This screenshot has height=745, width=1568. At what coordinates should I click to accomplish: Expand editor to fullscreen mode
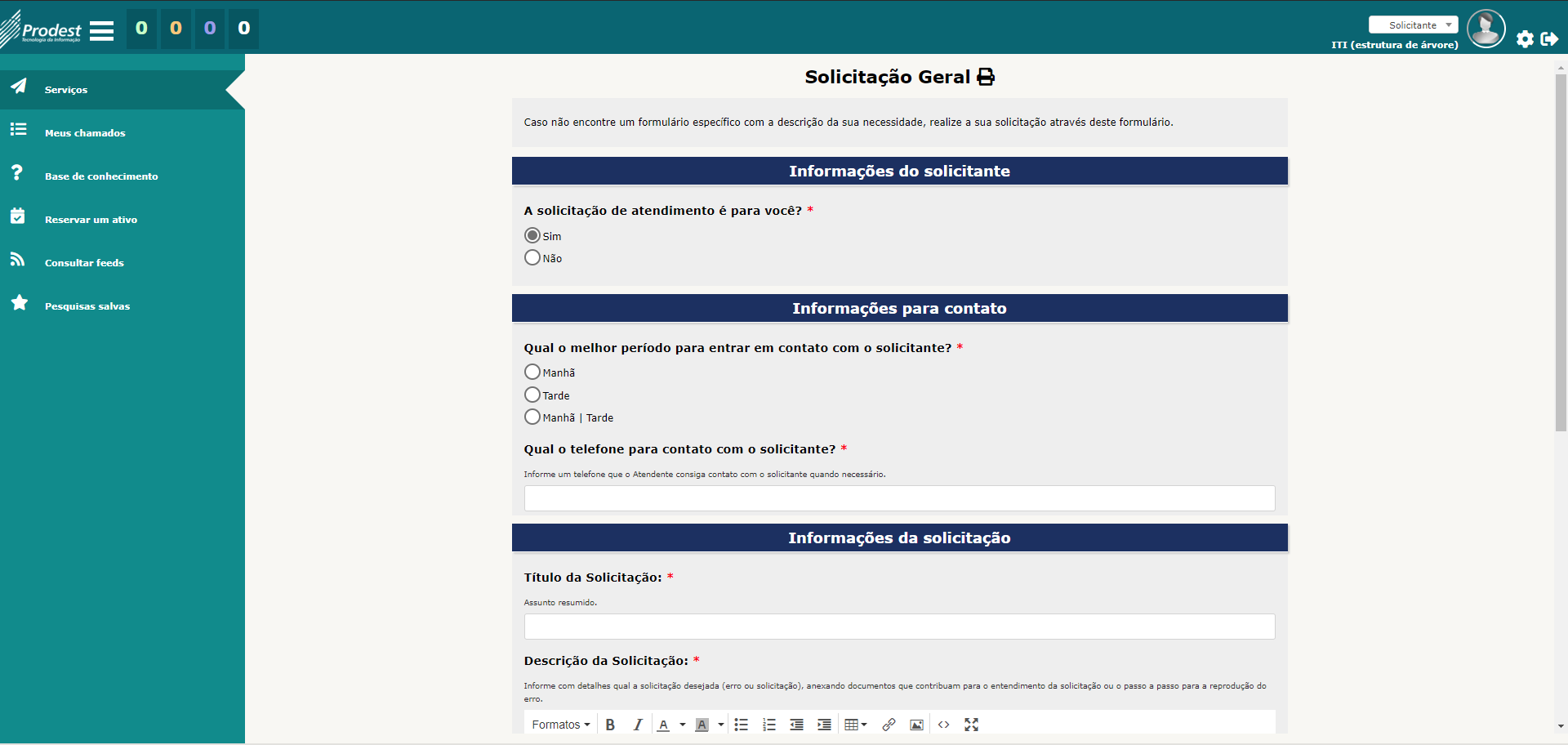[x=971, y=725]
